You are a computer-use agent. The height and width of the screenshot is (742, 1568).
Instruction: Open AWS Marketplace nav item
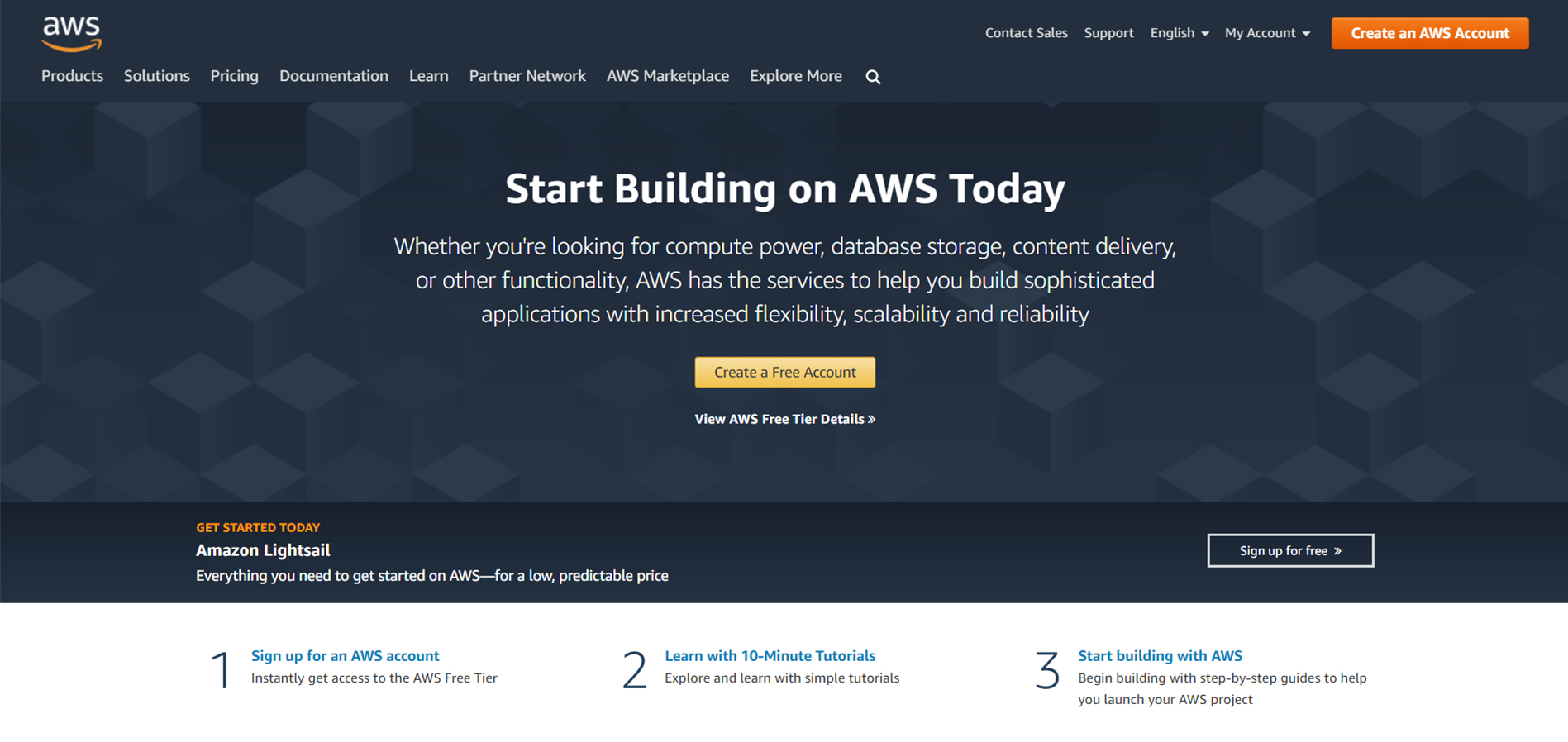click(668, 76)
